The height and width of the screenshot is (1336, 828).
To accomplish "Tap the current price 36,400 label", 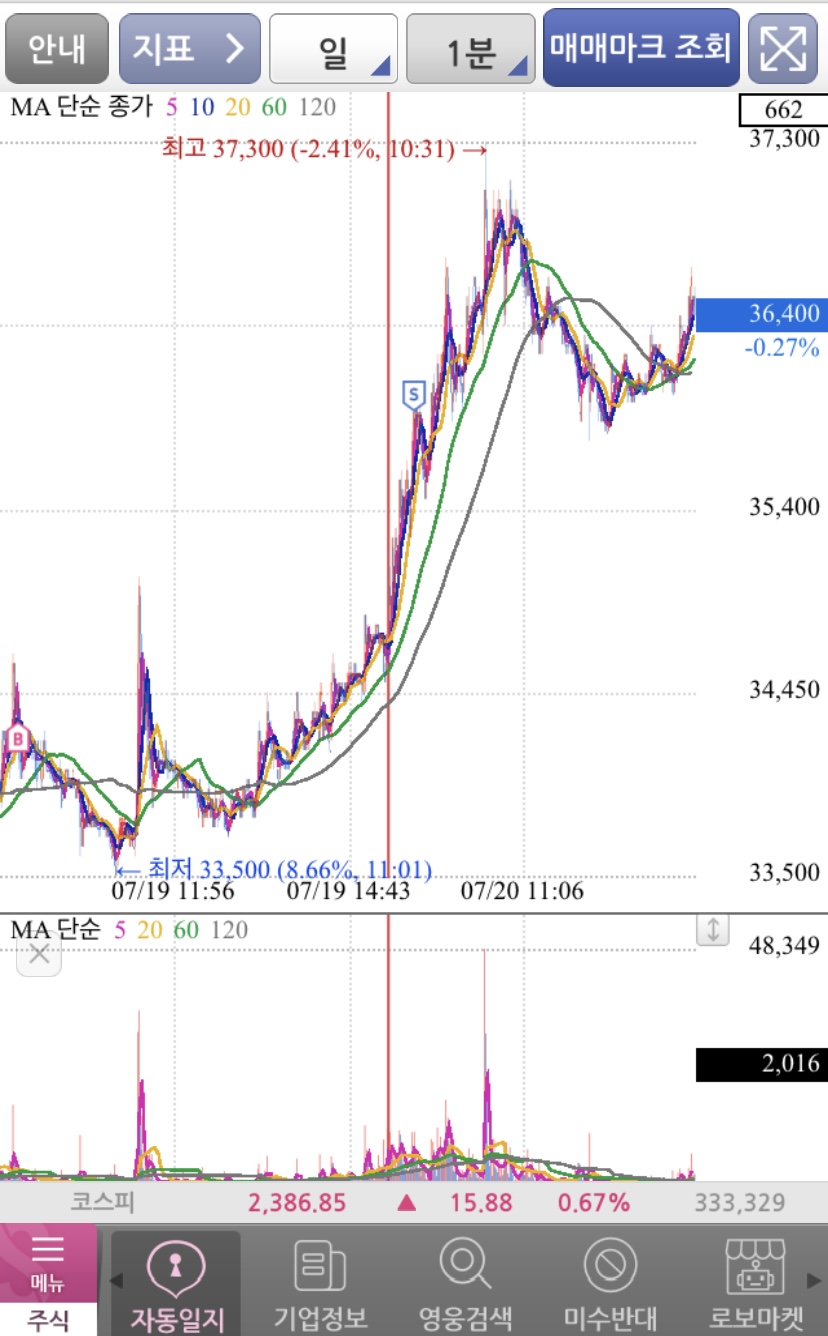I will point(761,315).
